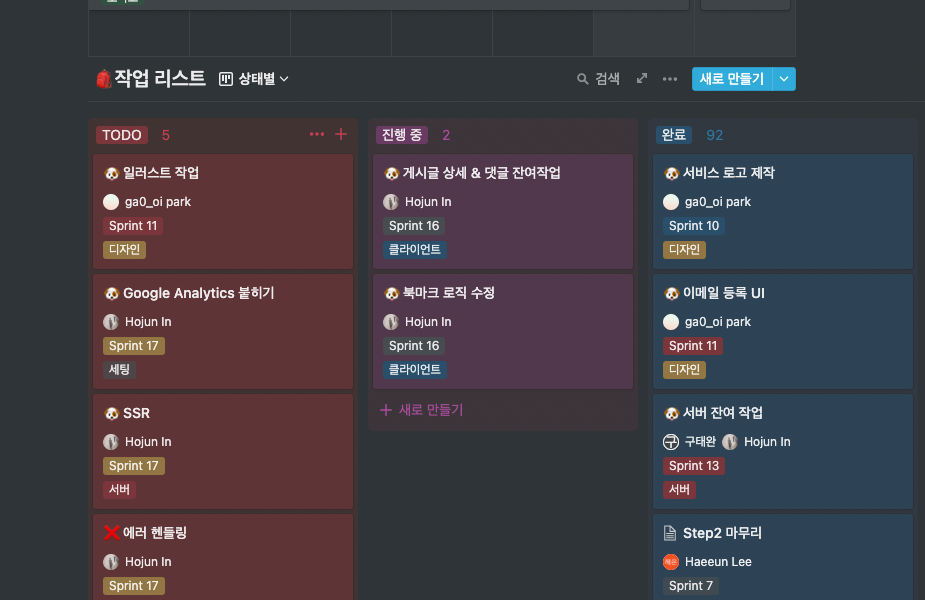This screenshot has width=925, height=600.
Task: Add a card with the + icon on TODO column
Action: [x=340, y=134]
